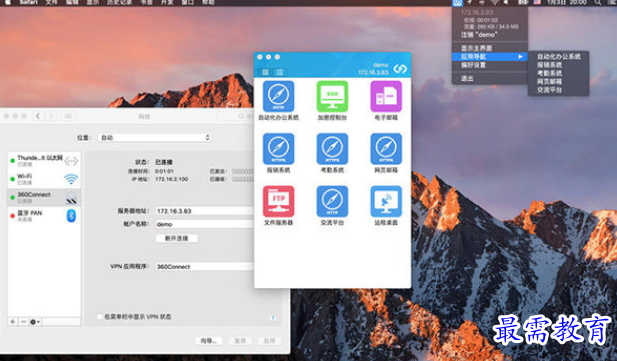
Task: Add a network service with plus button
Action: (13, 322)
